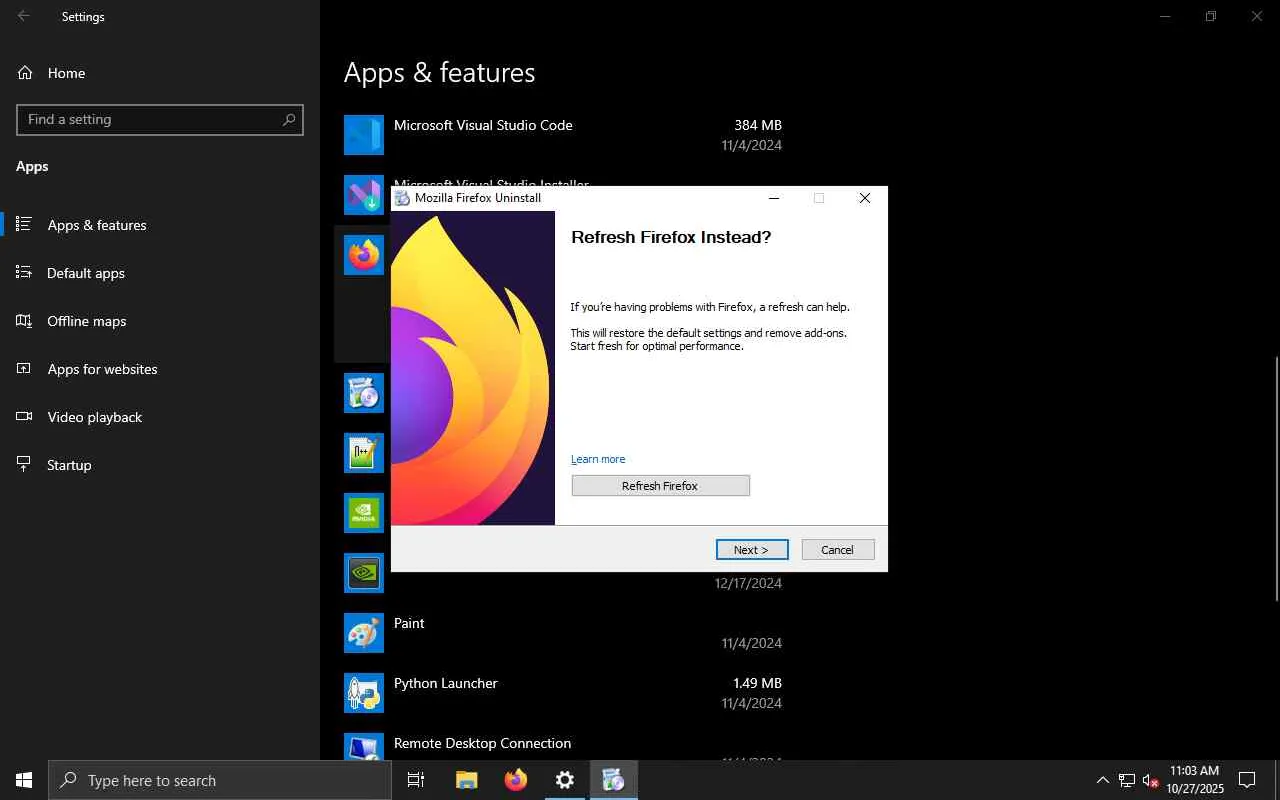1280x800 pixels.
Task: Click the taskbar search box
Action: pyautogui.click(x=220, y=780)
